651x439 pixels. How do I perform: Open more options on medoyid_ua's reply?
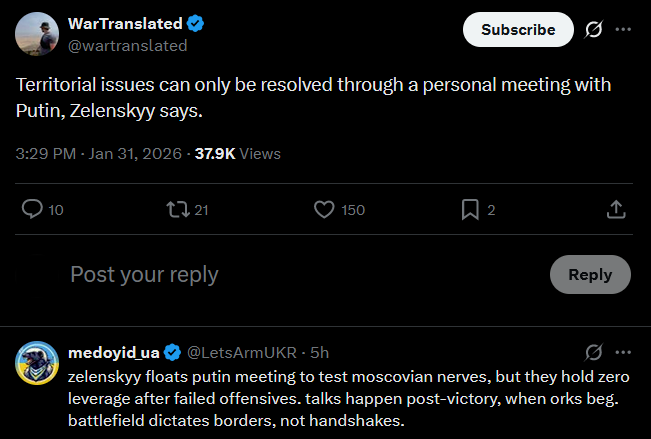[x=623, y=352]
